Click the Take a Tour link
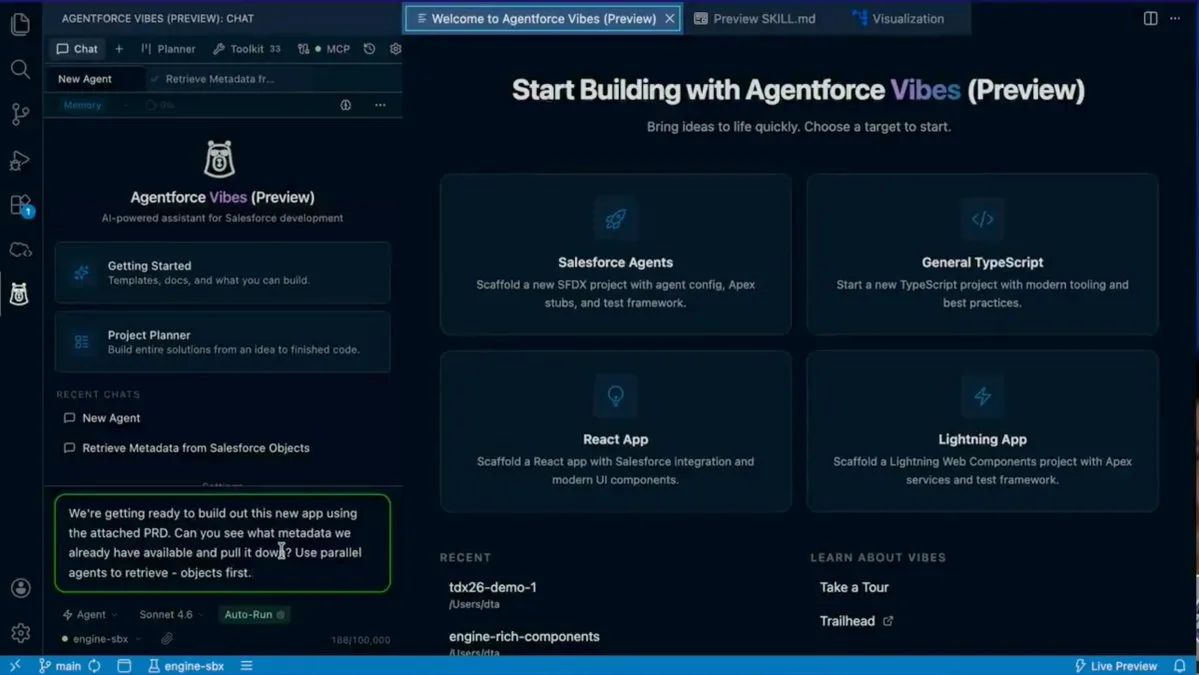1199x675 pixels. point(855,587)
